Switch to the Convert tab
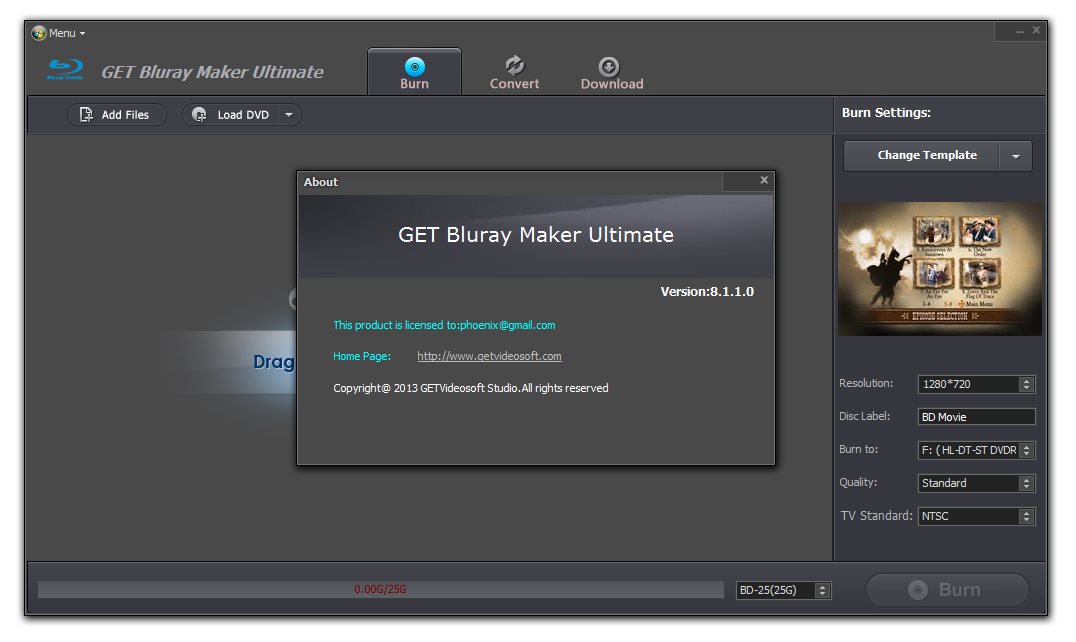1076x642 pixels. (x=514, y=73)
